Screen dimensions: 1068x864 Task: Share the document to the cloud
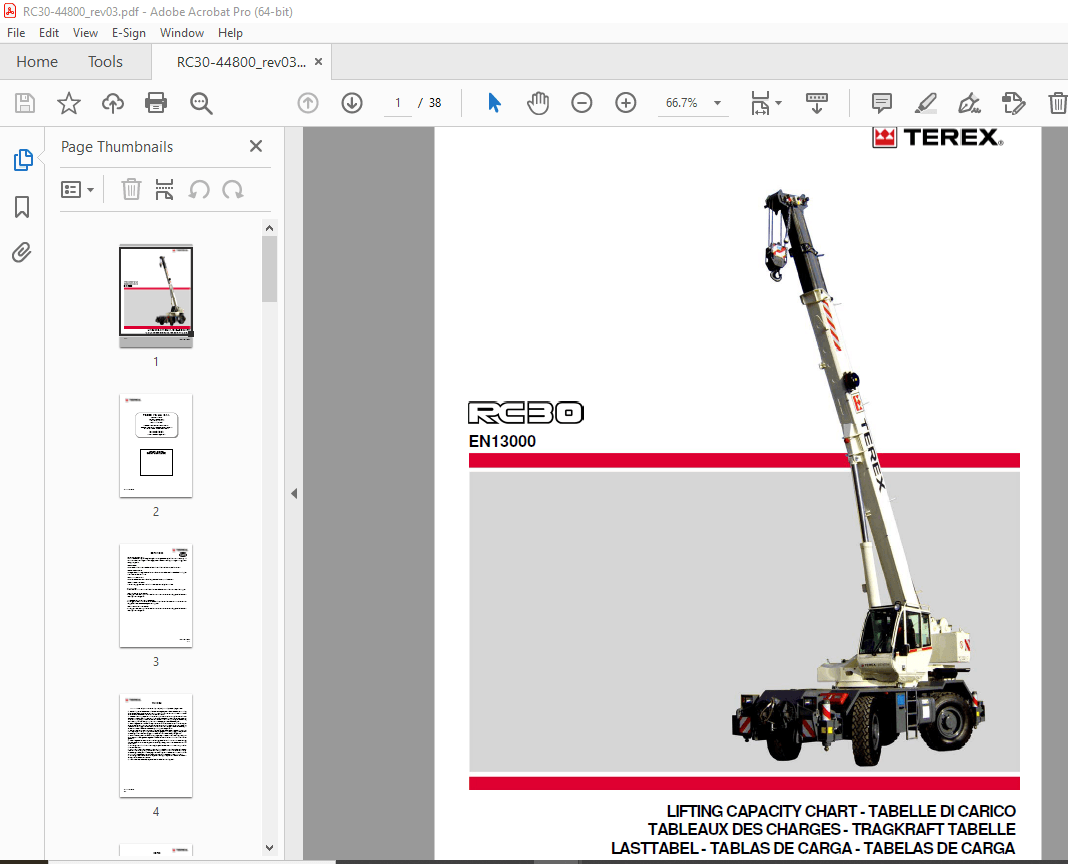coord(112,103)
